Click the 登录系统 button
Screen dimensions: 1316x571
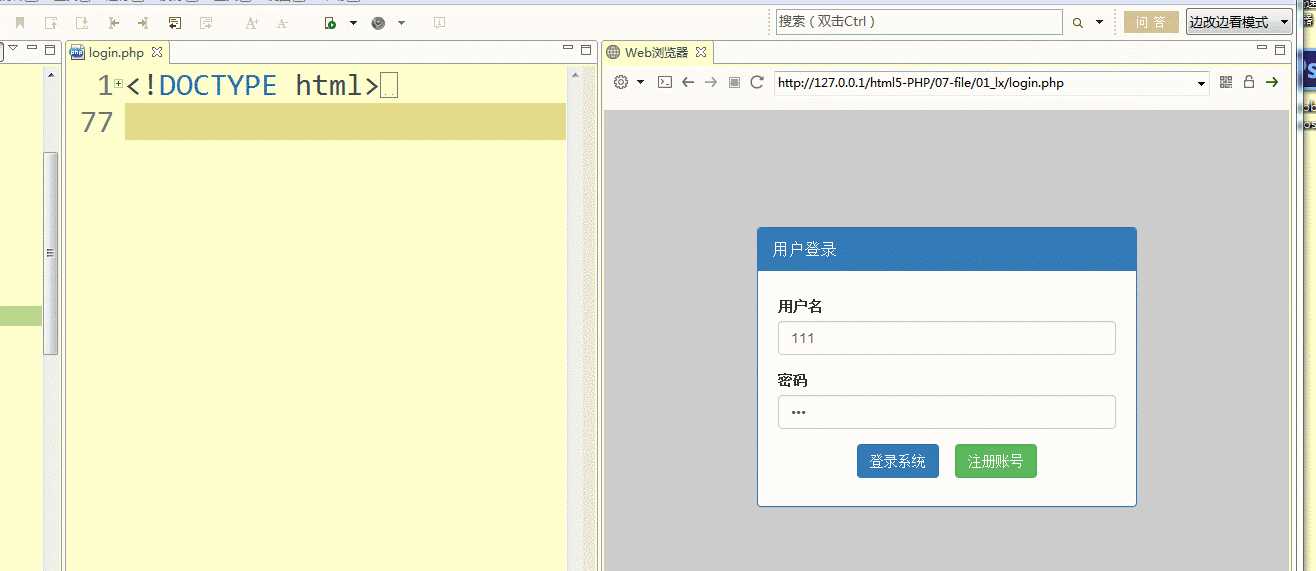pos(897,461)
